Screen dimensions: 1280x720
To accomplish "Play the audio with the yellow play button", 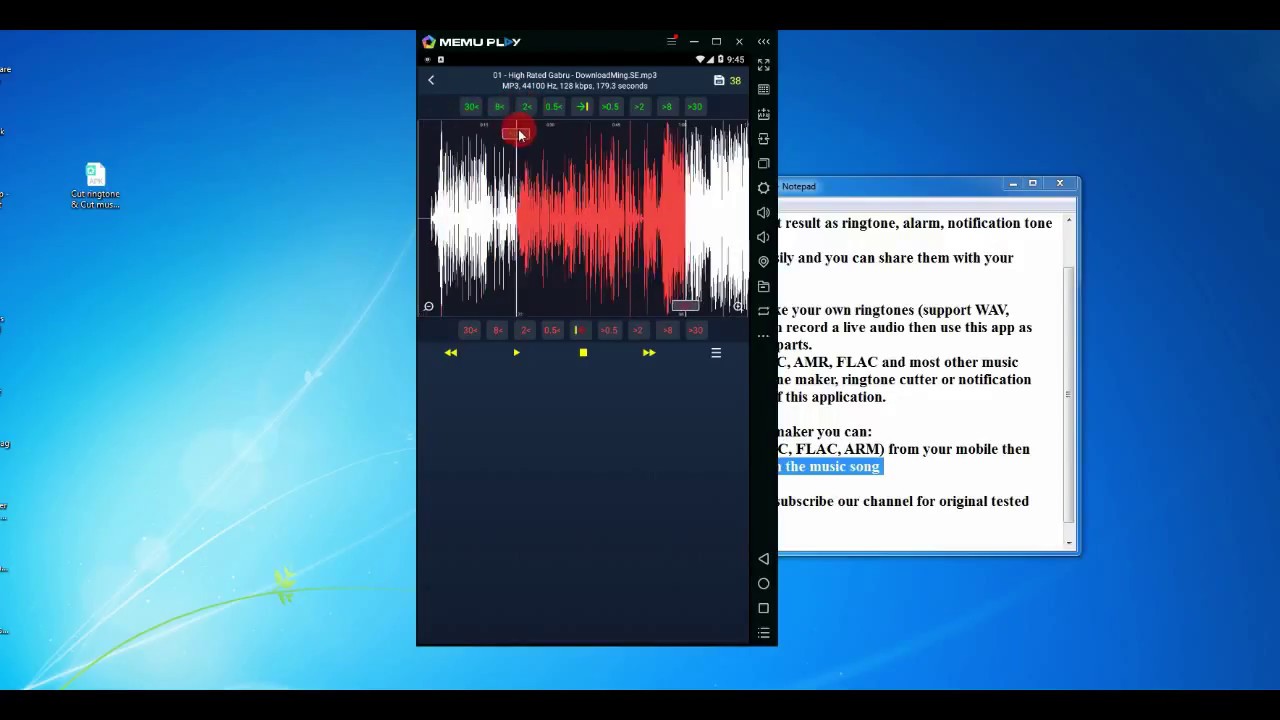I will click(x=516, y=353).
